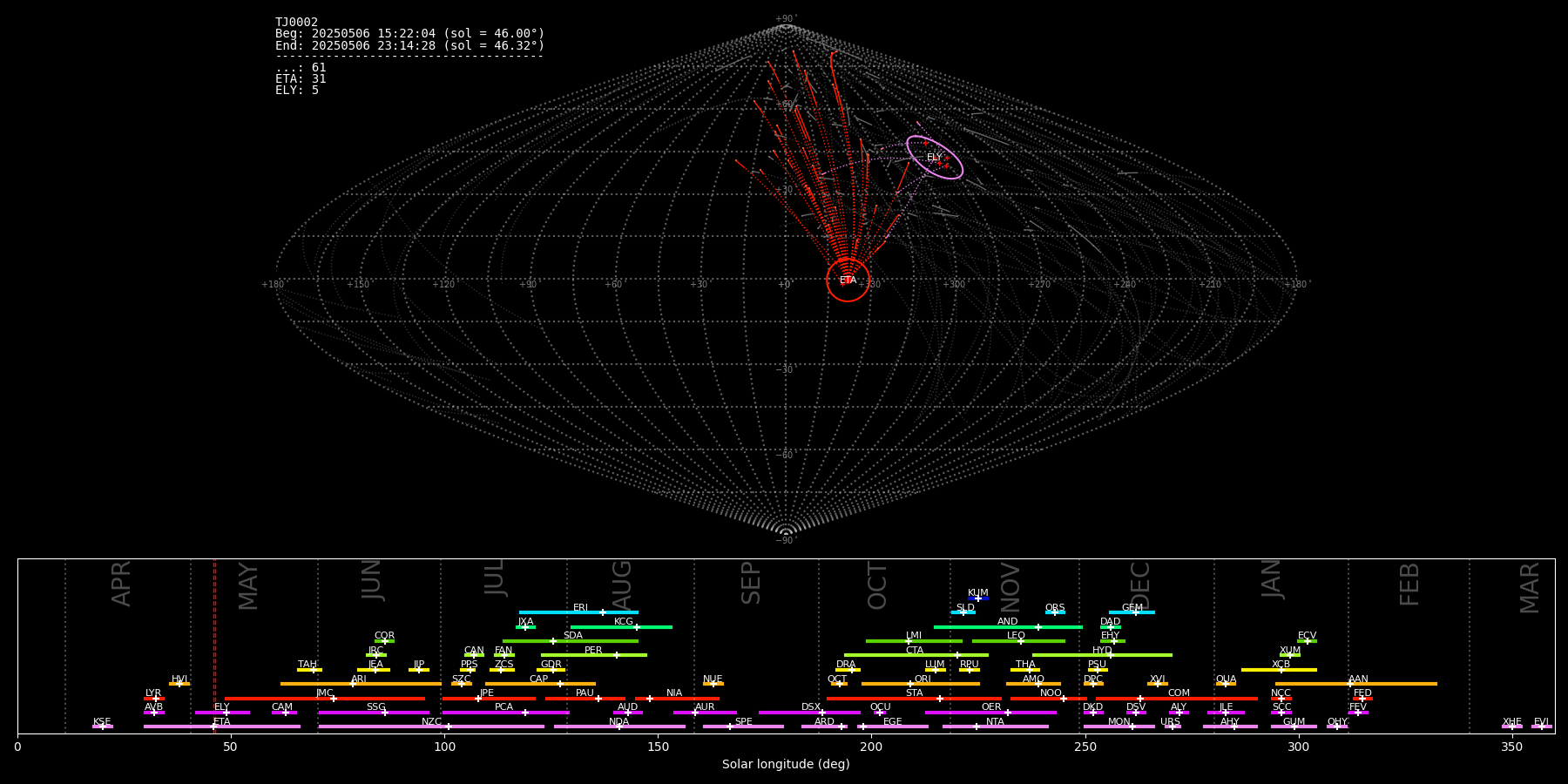1568x784 pixels.
Task: Click the red dashed current-date marker in timeline
Action: 214,645
